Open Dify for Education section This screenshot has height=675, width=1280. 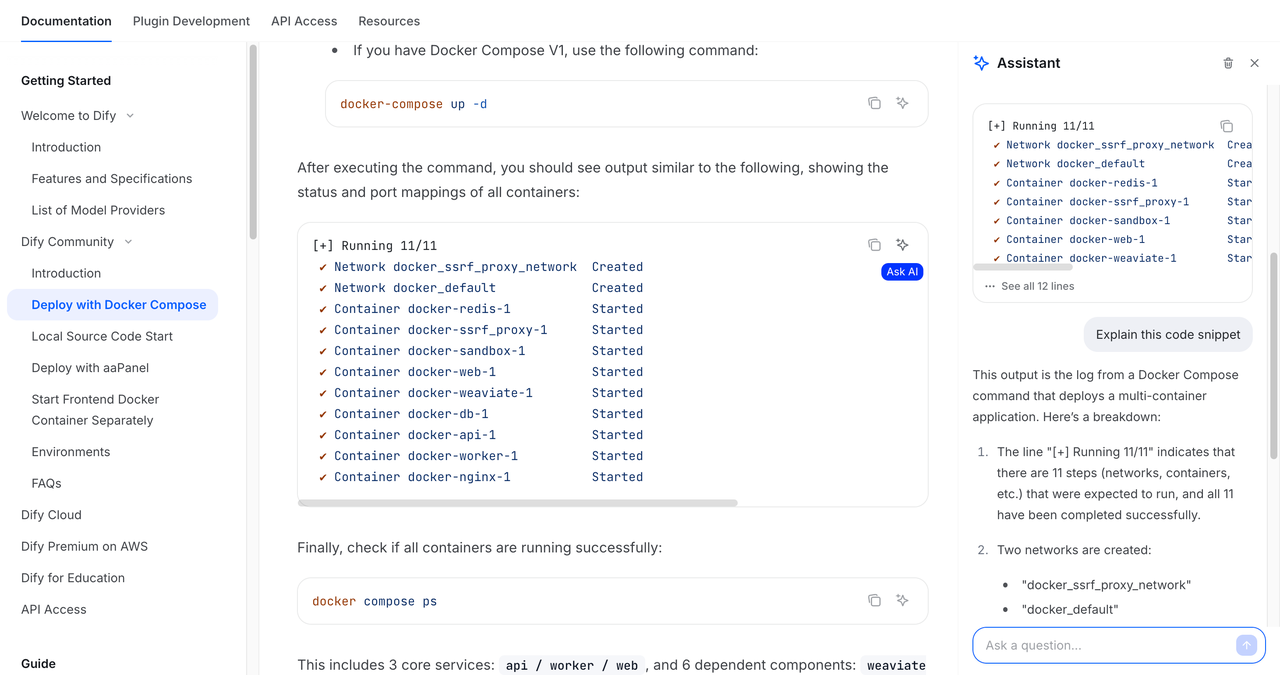tap(73, 578)
